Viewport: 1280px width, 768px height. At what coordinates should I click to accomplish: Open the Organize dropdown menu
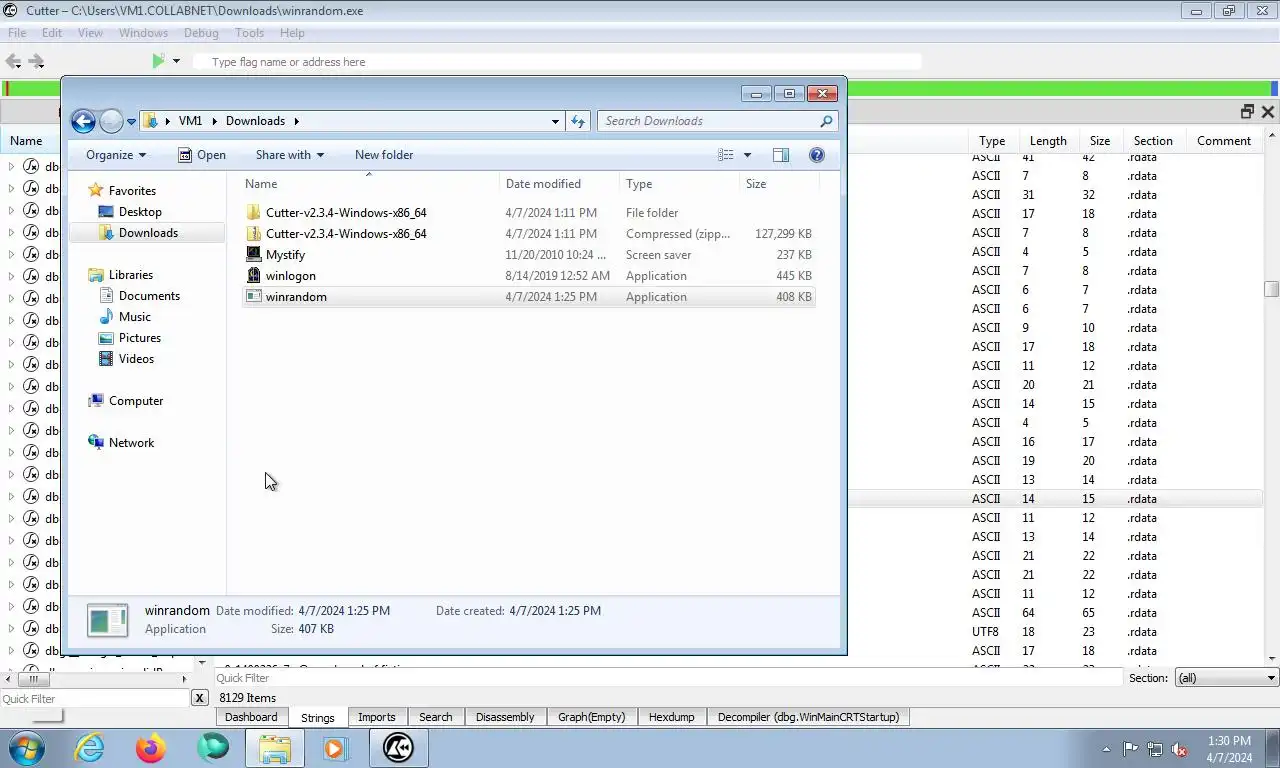click(x=116, y=155)
